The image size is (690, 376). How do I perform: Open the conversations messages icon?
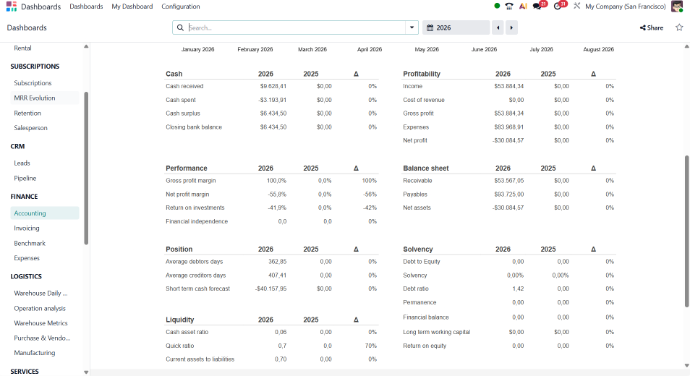[x=537, y=6]
